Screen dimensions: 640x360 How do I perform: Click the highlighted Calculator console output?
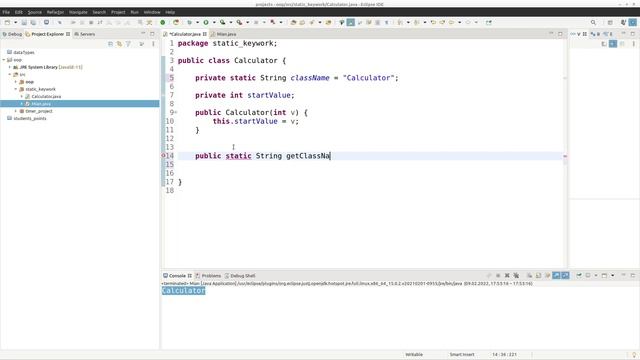coord(183,291)
